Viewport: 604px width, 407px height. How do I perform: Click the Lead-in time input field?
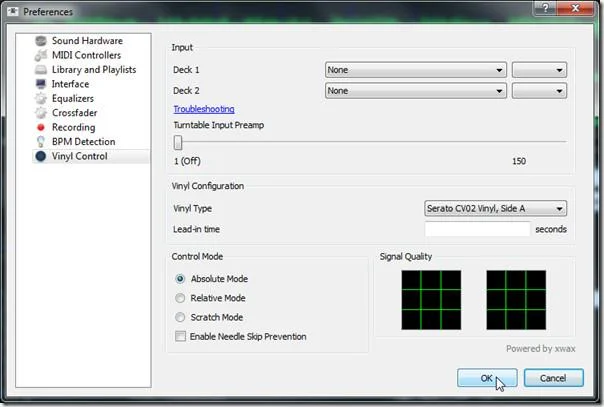point(478,229)
